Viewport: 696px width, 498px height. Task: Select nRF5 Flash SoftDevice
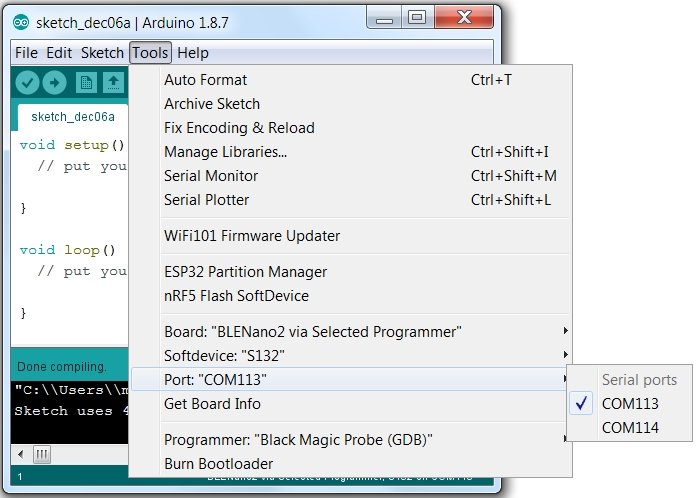click(x=351, y=296)
